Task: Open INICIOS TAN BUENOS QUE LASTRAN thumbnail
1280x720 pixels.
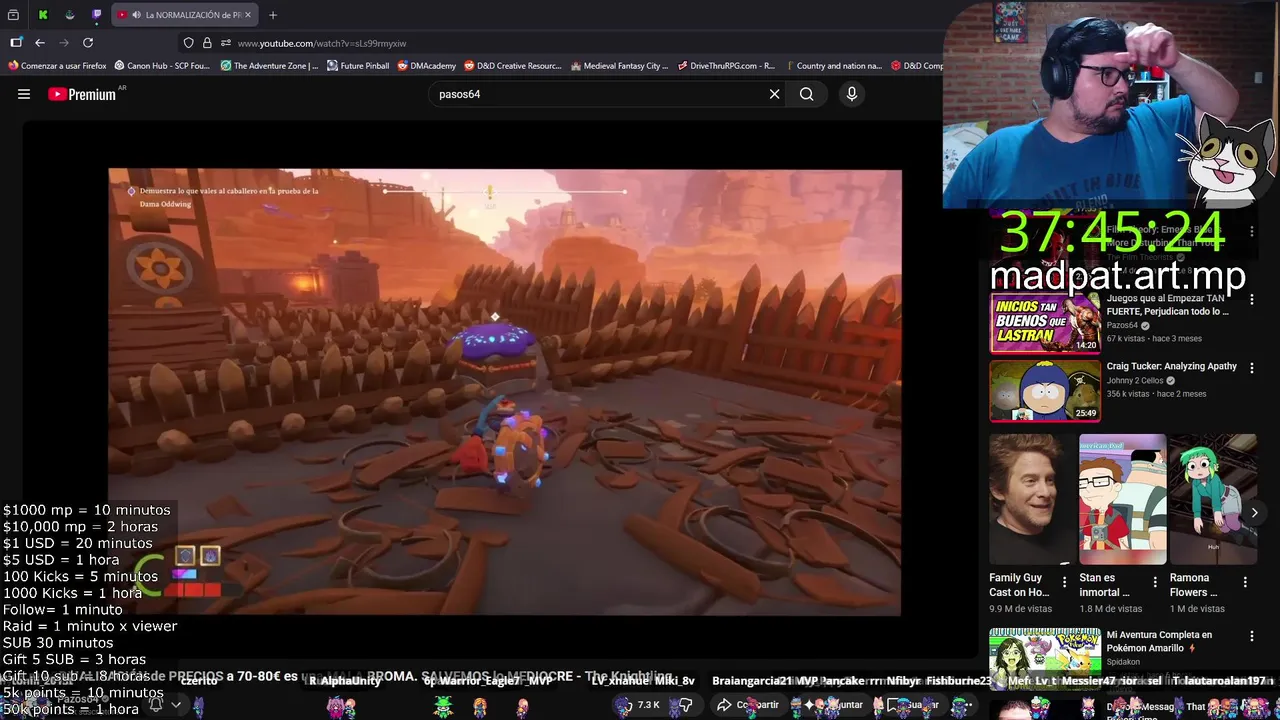Action: 1045,322
